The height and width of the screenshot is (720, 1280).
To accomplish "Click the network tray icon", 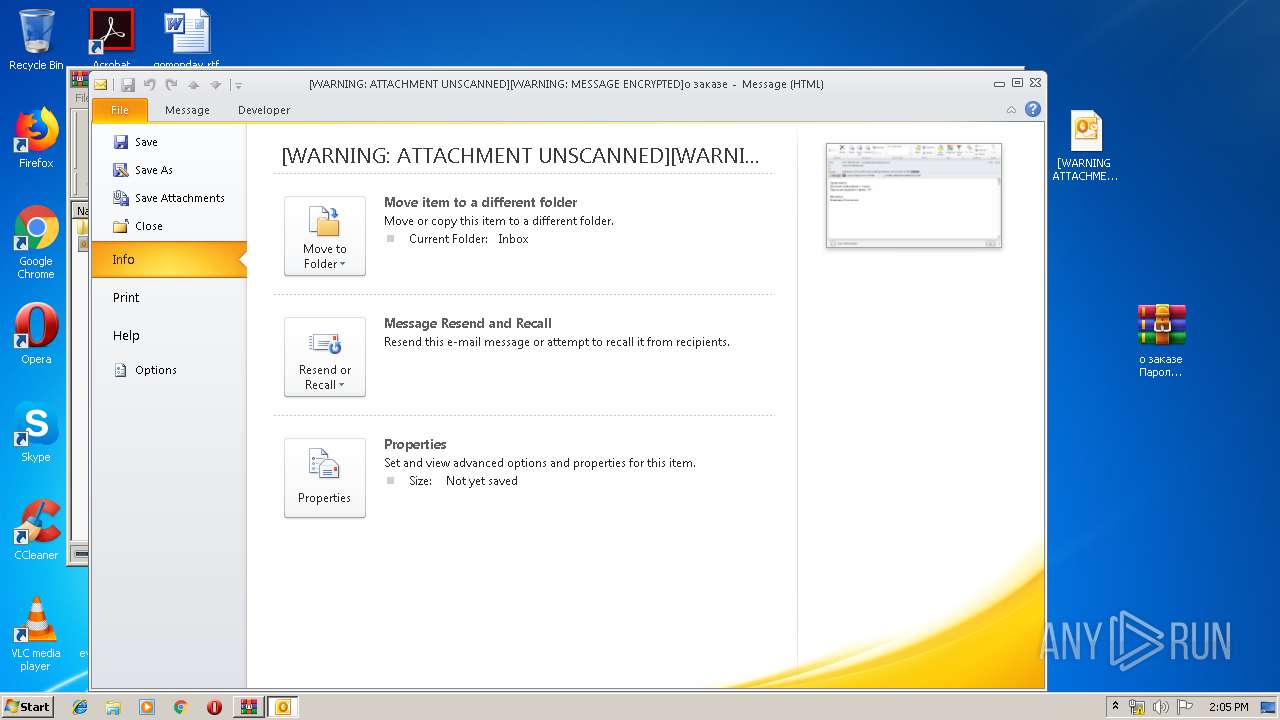I will click(1137, 707).
